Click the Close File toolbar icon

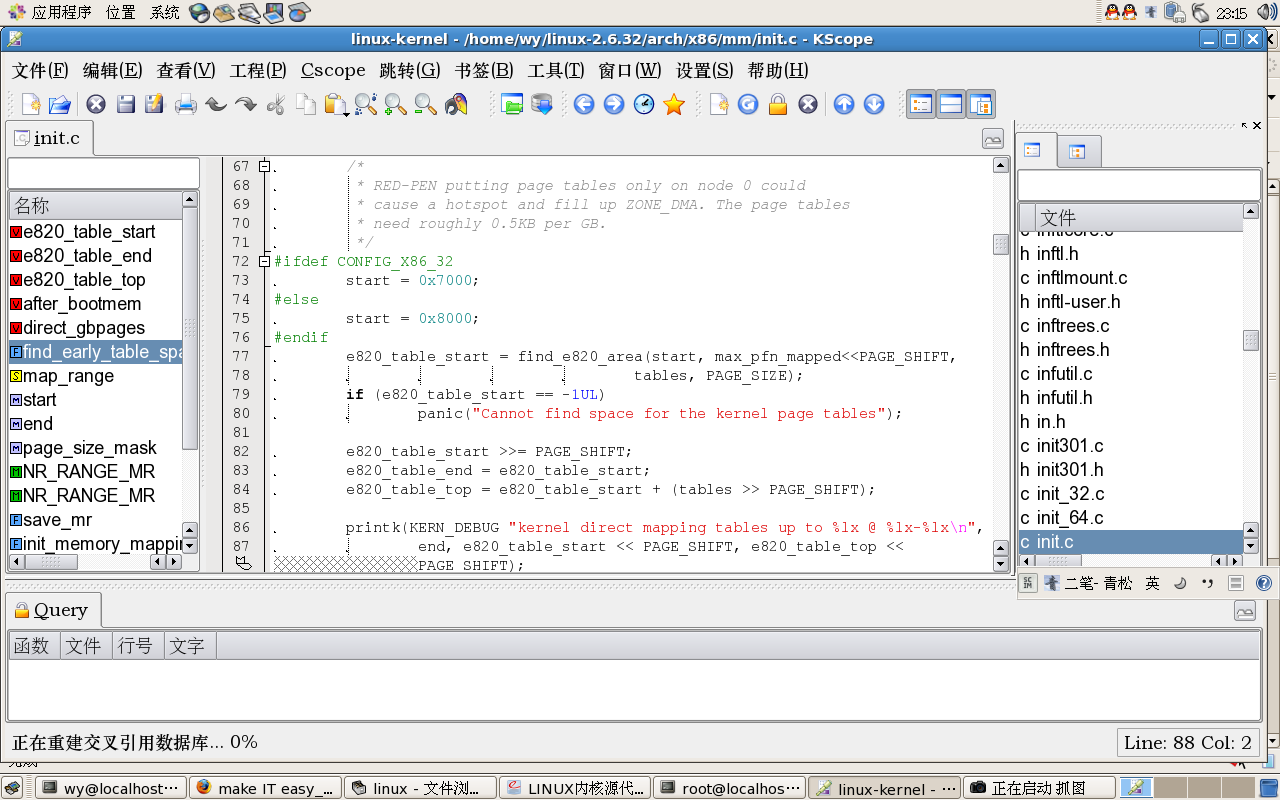(x=96, y=104)
